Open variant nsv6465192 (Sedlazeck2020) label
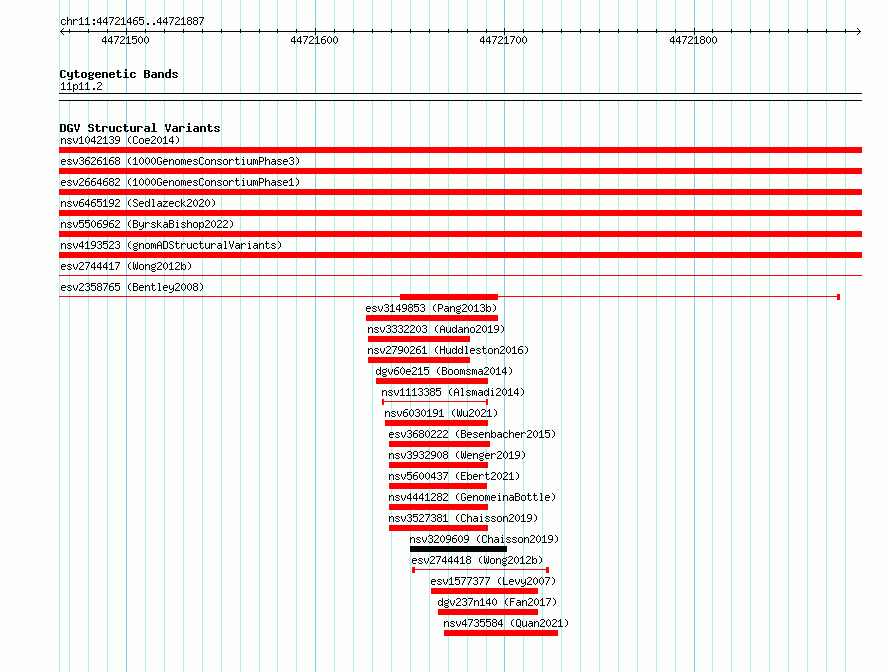 [138, 203]
